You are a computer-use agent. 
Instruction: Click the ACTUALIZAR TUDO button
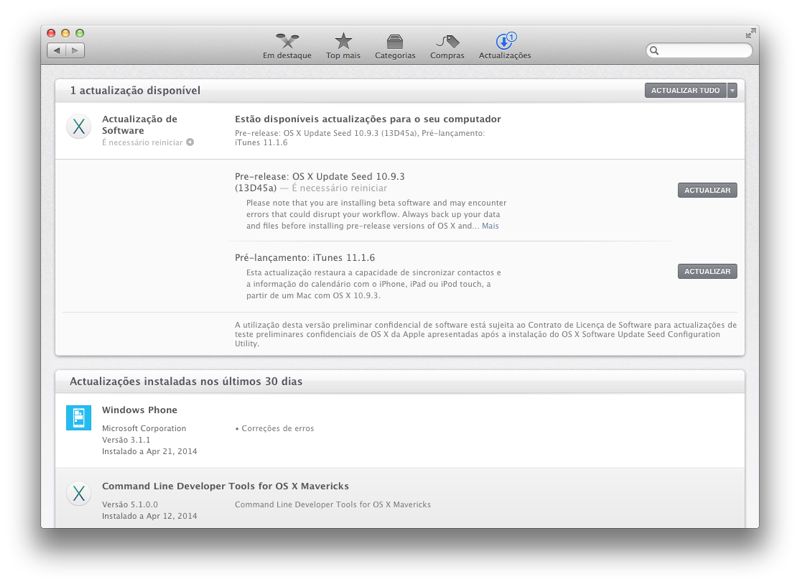point(685,90)
